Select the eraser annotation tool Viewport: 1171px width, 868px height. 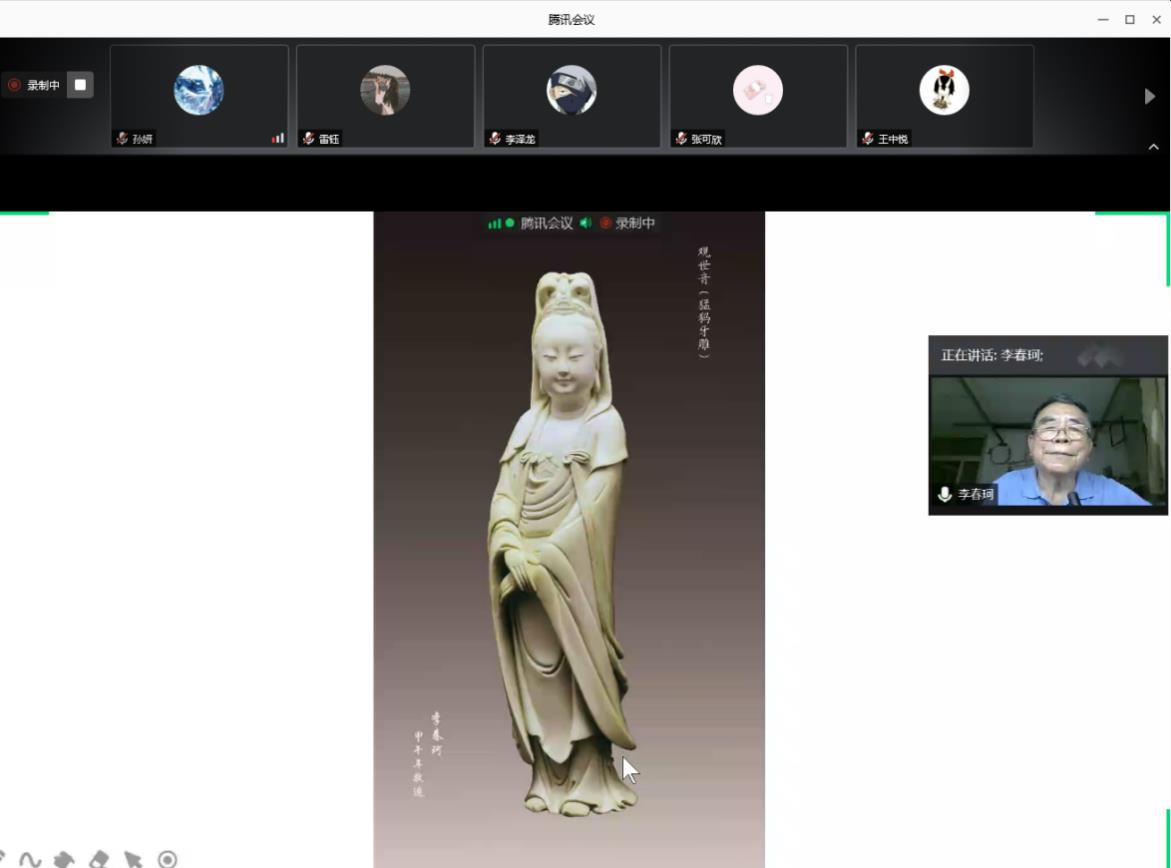pyautogui.click(x=98, y=859)
